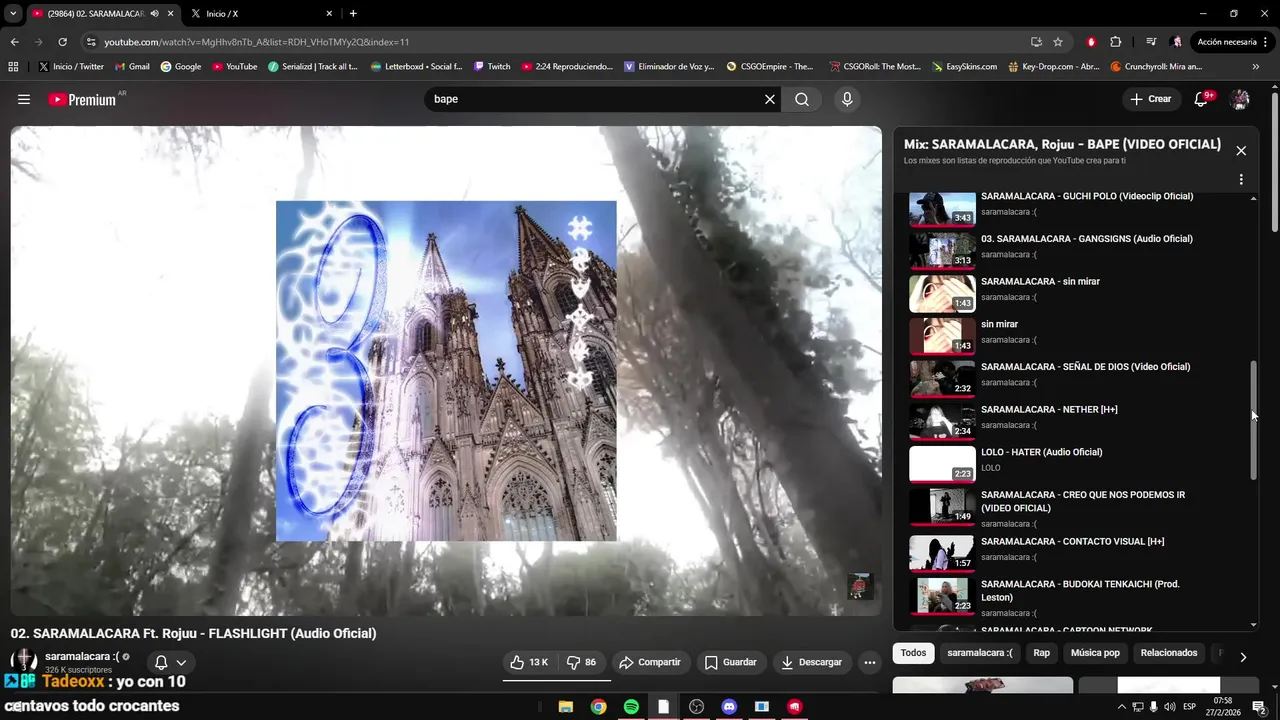This screenshot has width=1280, height=720.
Task: Open the apps grid in bookmarks bar
Action: tap(13, 67)
